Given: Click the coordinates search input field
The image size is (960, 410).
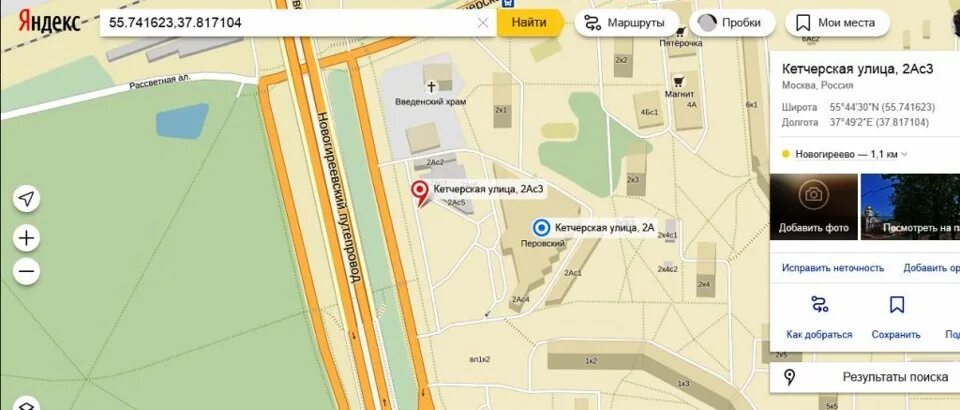Looking at the screenshot, I should coord(288,23).
